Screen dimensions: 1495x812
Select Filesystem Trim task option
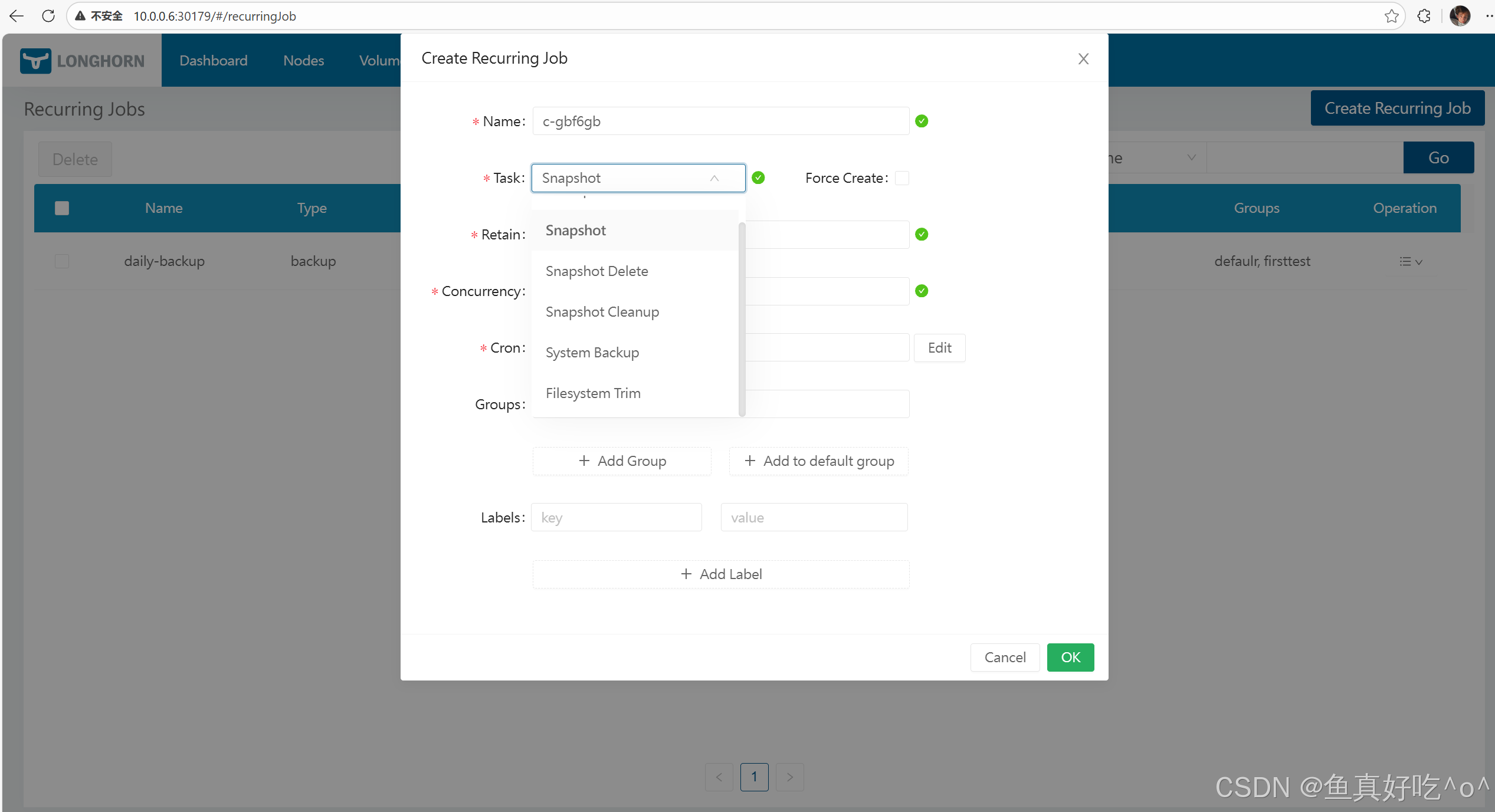pos(593,393)
